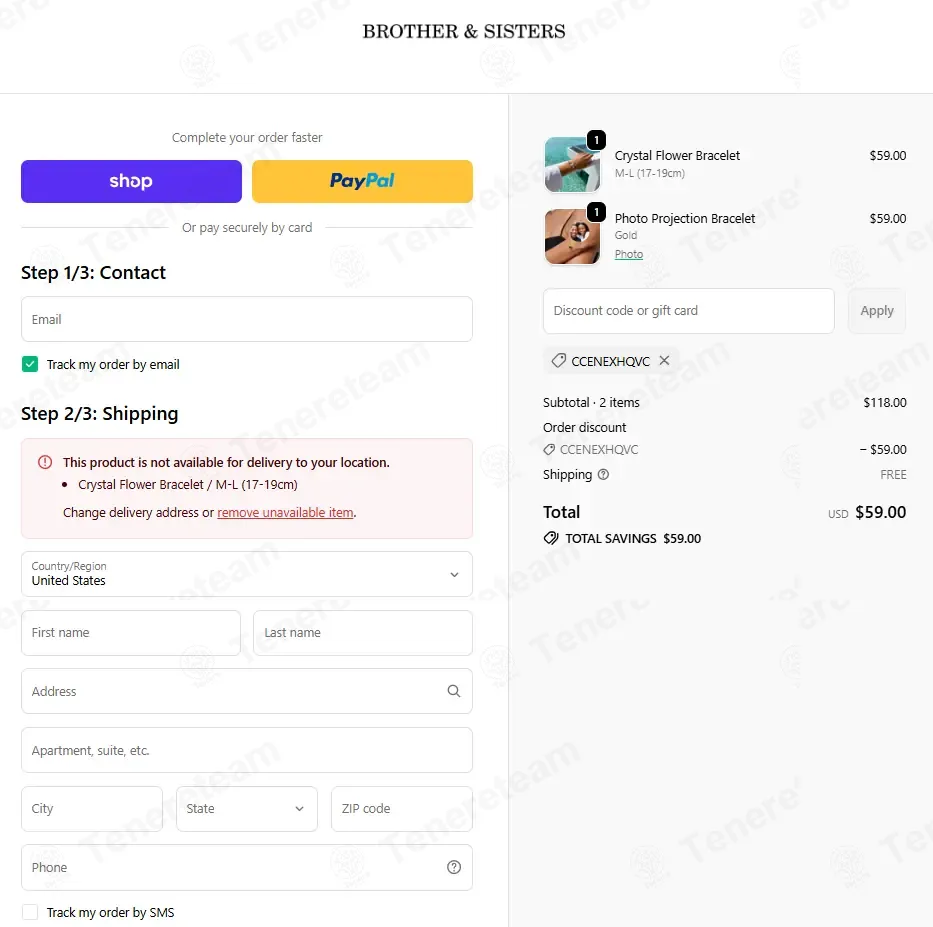The width and height of the screenshot is (933, 927).
Task: Uncheck Track my order by email
Action: pyautogui.click(x=30, y=364)
